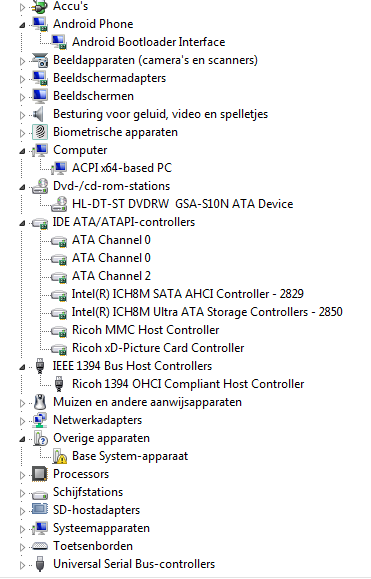Collapse the Overige apparaten node
The width and height of the screenshot is (371, 579).
[23, 439]
